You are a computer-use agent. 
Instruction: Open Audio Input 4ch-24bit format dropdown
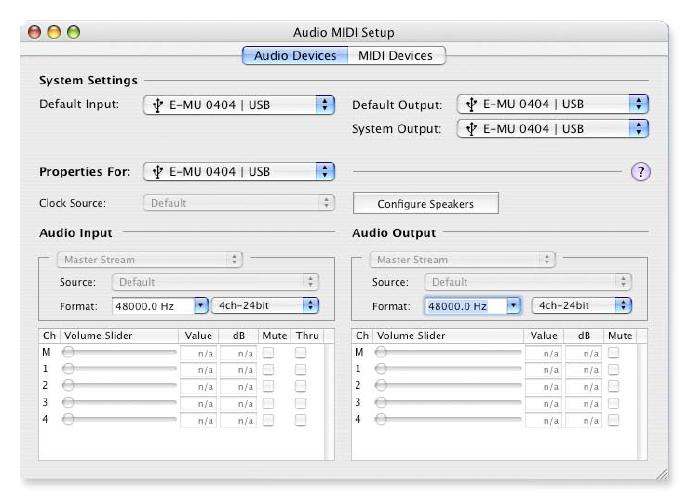(x=264, y=305)
